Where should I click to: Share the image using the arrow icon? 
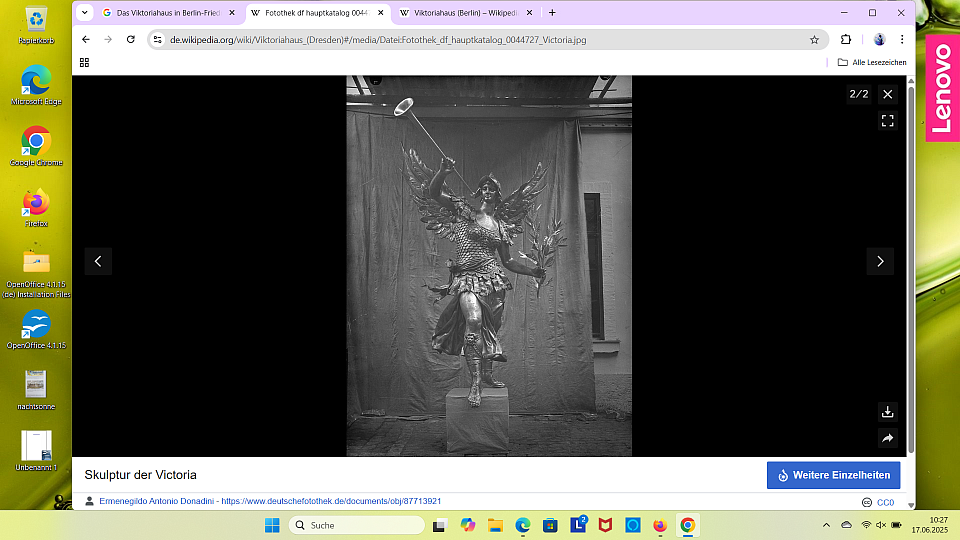(887, 438)
